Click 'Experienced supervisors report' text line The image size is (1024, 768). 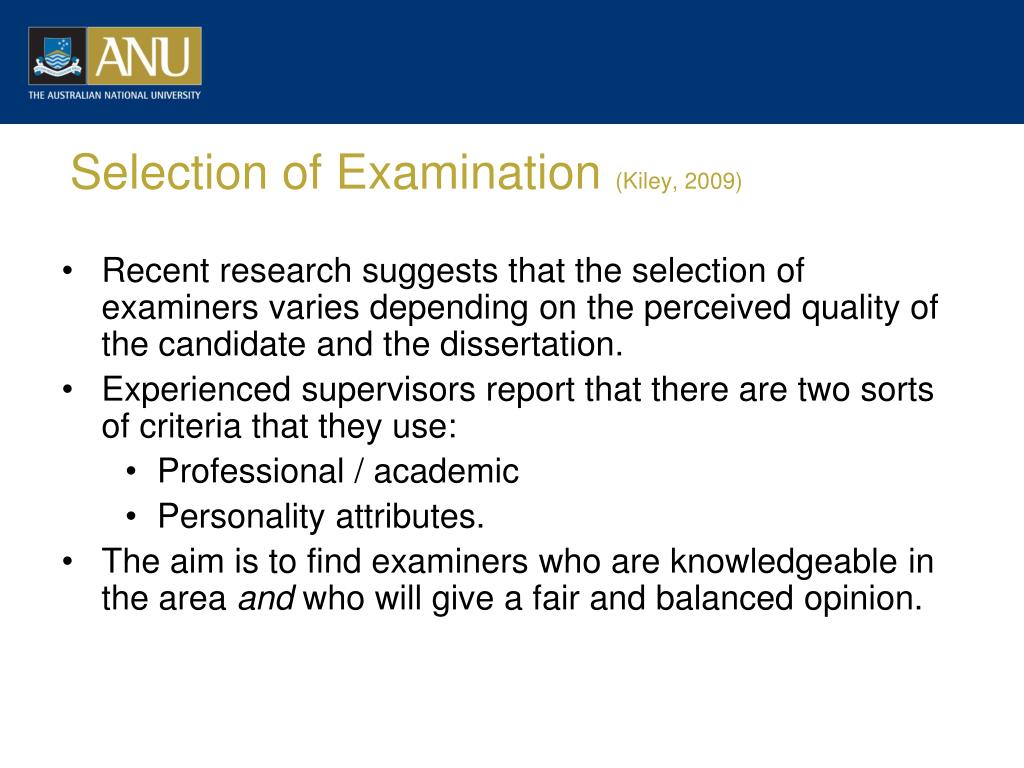click(518, 390)
